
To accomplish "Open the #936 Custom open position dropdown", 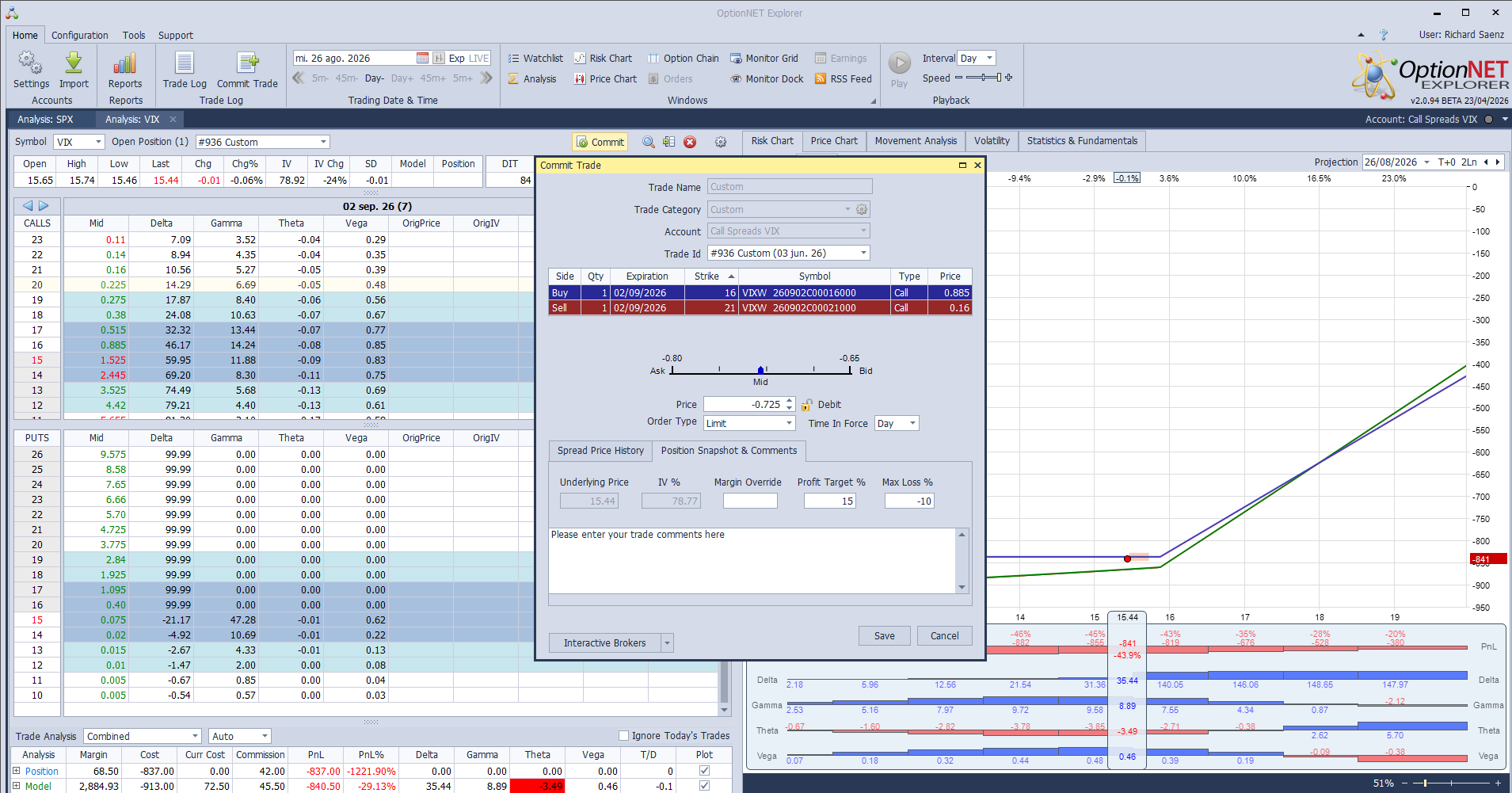I will tap(323, 142).
